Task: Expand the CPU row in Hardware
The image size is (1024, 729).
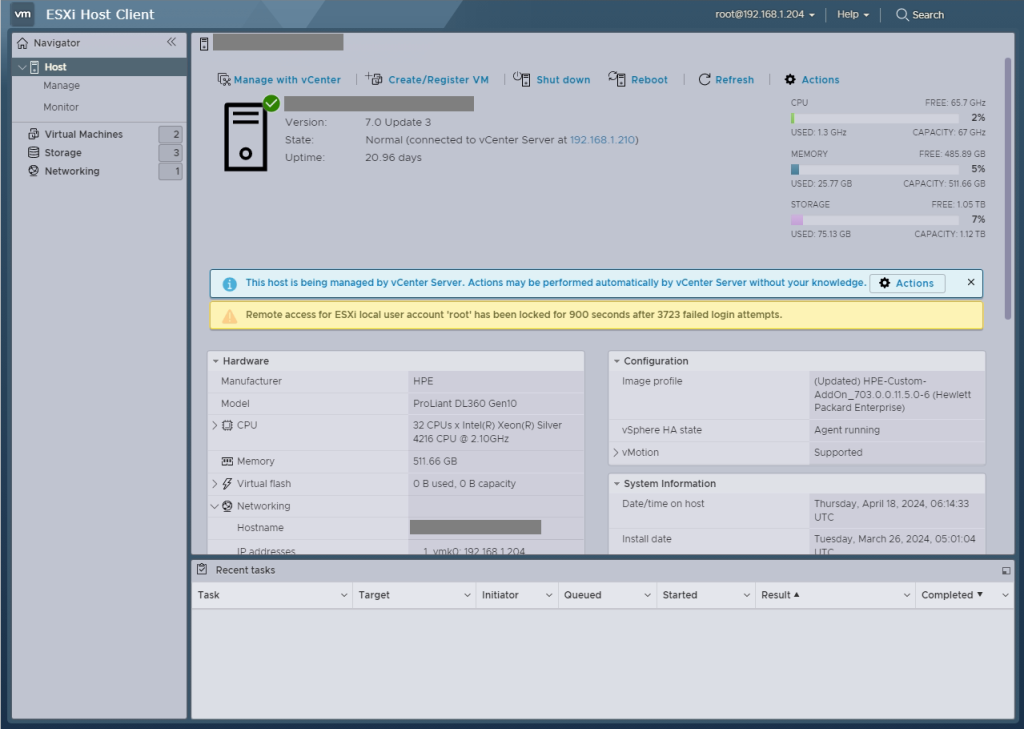Action: click(x=214, y=425)
